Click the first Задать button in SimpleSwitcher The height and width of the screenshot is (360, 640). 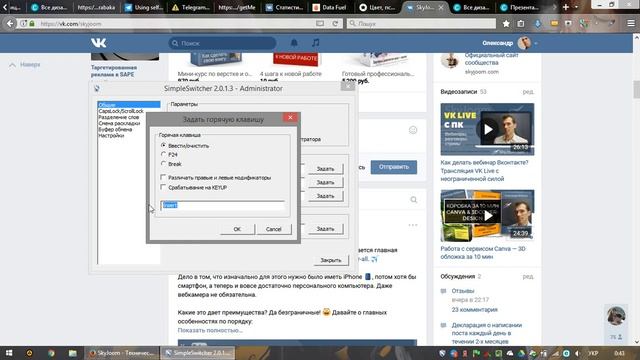[x=325, y=169]
